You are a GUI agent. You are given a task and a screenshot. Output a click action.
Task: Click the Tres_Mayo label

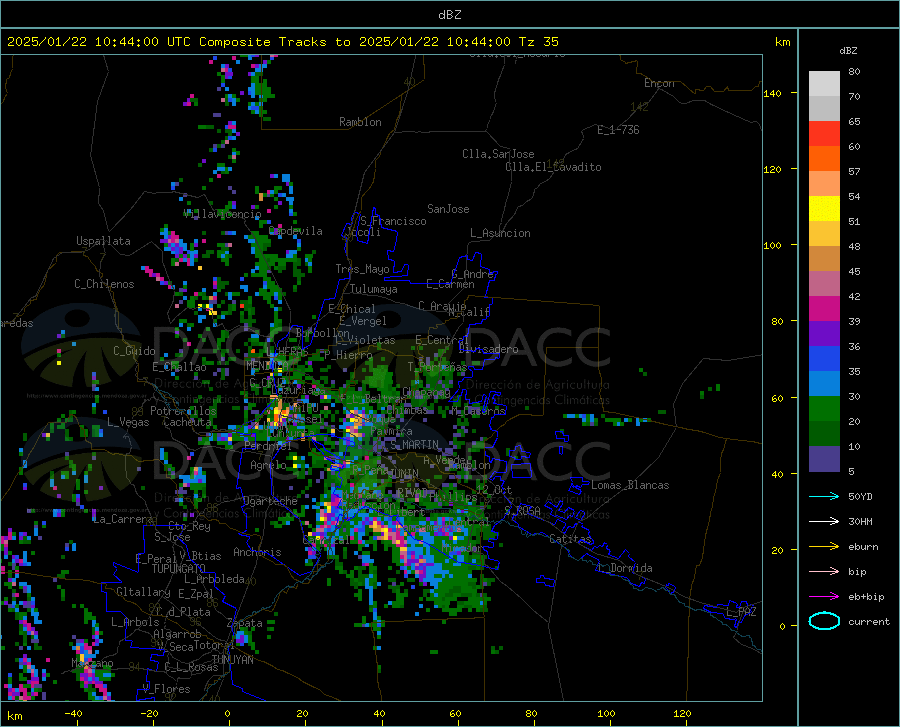click(362, 269)
